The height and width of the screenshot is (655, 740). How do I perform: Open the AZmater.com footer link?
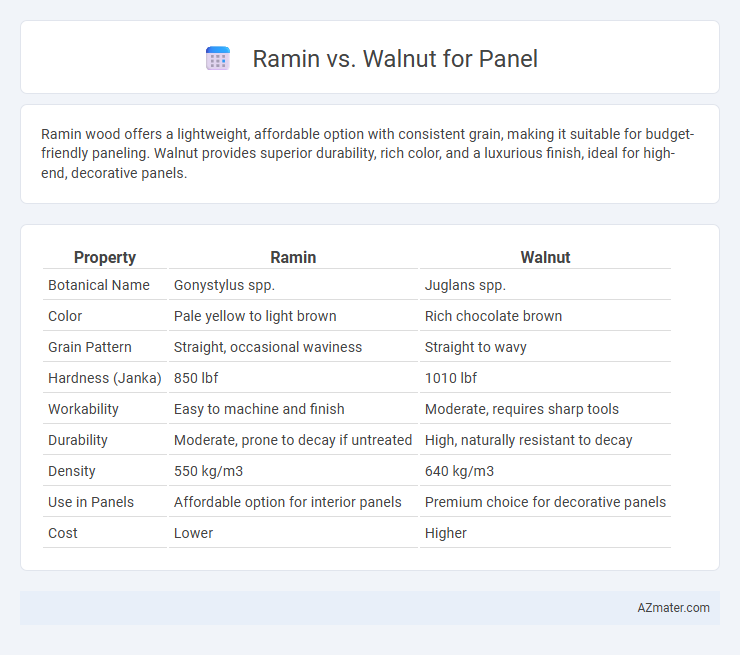tap(673, 608)
